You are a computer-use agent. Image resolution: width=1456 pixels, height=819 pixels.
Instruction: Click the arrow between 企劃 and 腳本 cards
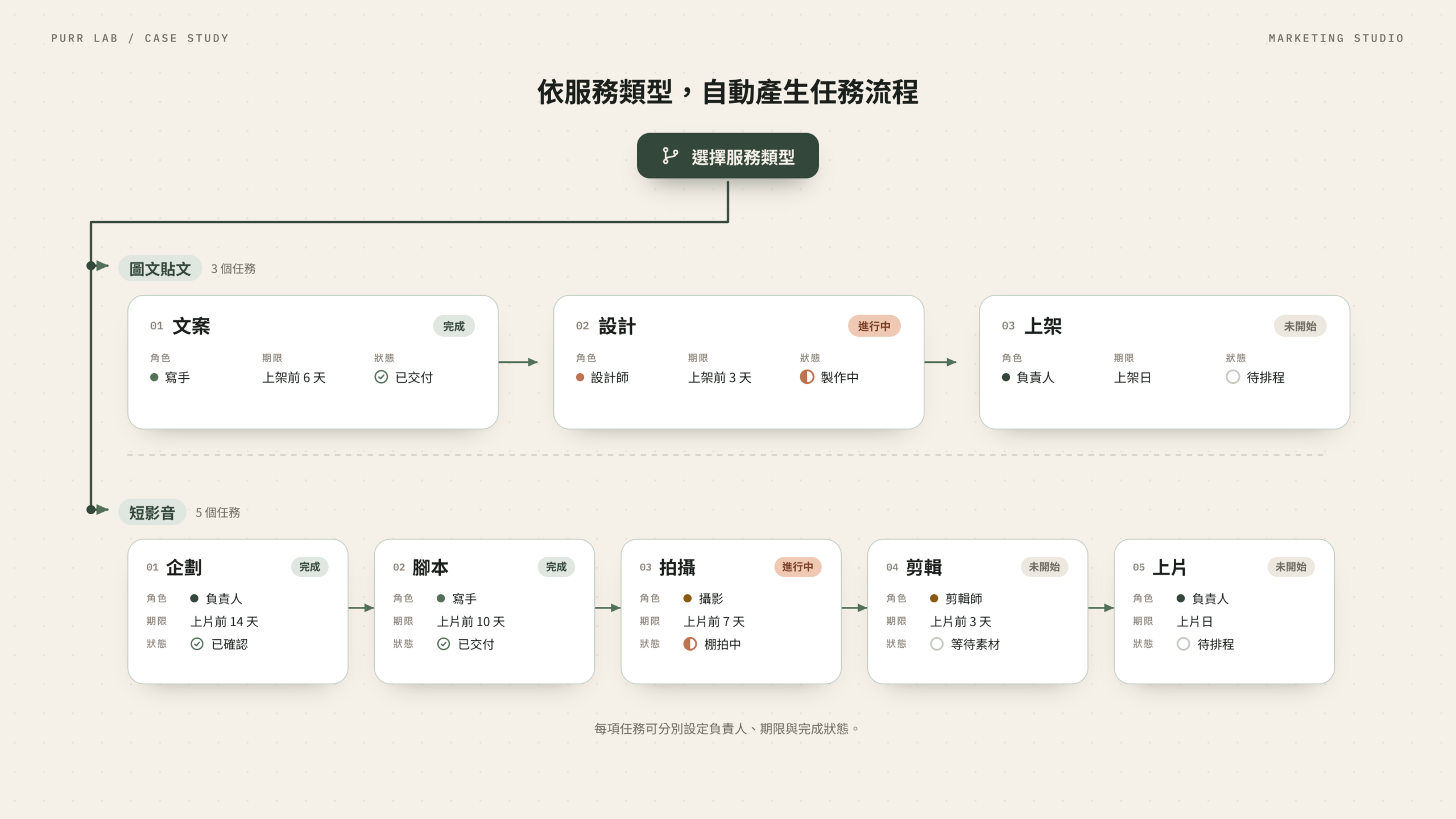(x=361, y=608)
